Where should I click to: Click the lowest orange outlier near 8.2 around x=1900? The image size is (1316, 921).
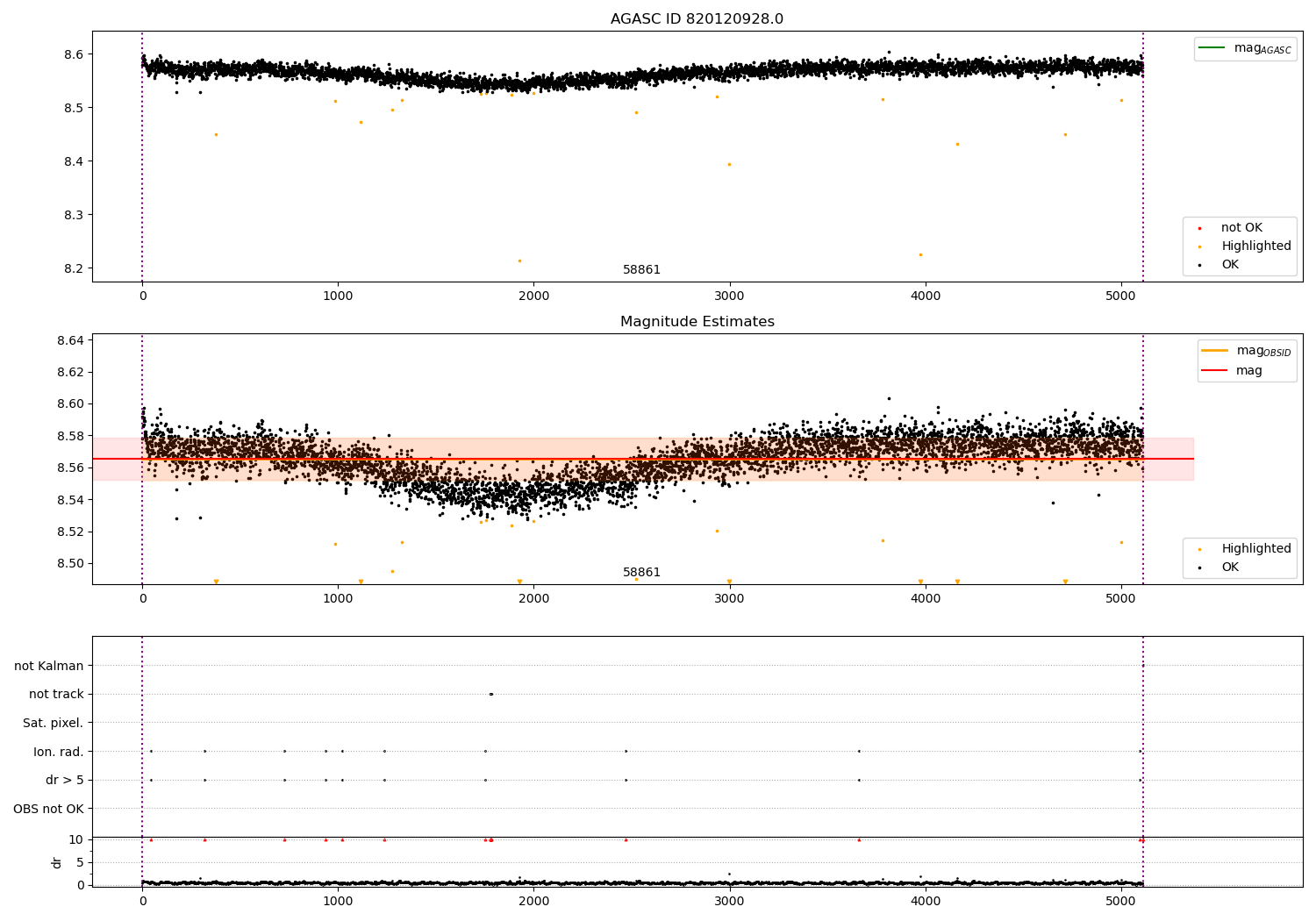pyautogui.click(x=519, y=261)
